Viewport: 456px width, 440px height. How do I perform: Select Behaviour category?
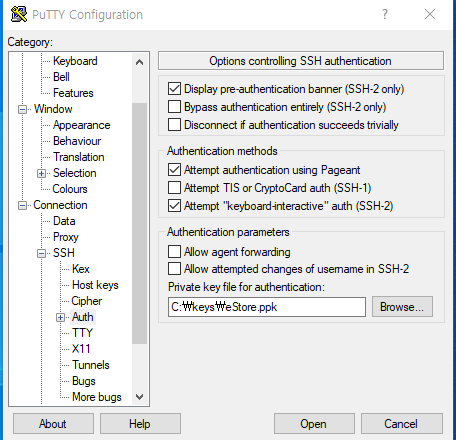click(77, 141)
